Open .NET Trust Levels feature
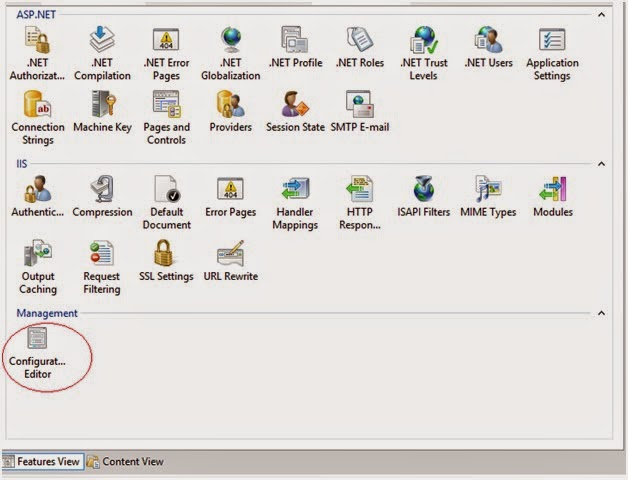Image resolution: width=628 pixels, height=480 pixels. click(x=424, y=53)
